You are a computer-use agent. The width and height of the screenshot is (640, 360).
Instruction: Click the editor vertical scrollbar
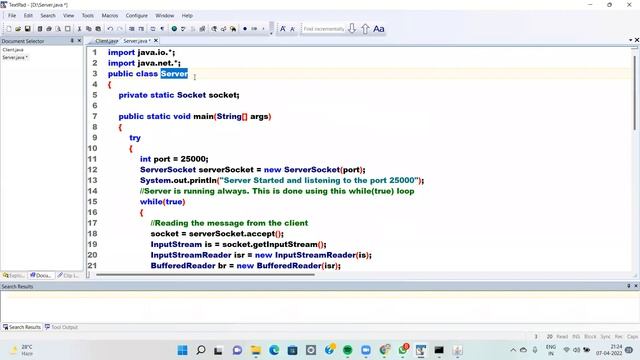point(635,92)
